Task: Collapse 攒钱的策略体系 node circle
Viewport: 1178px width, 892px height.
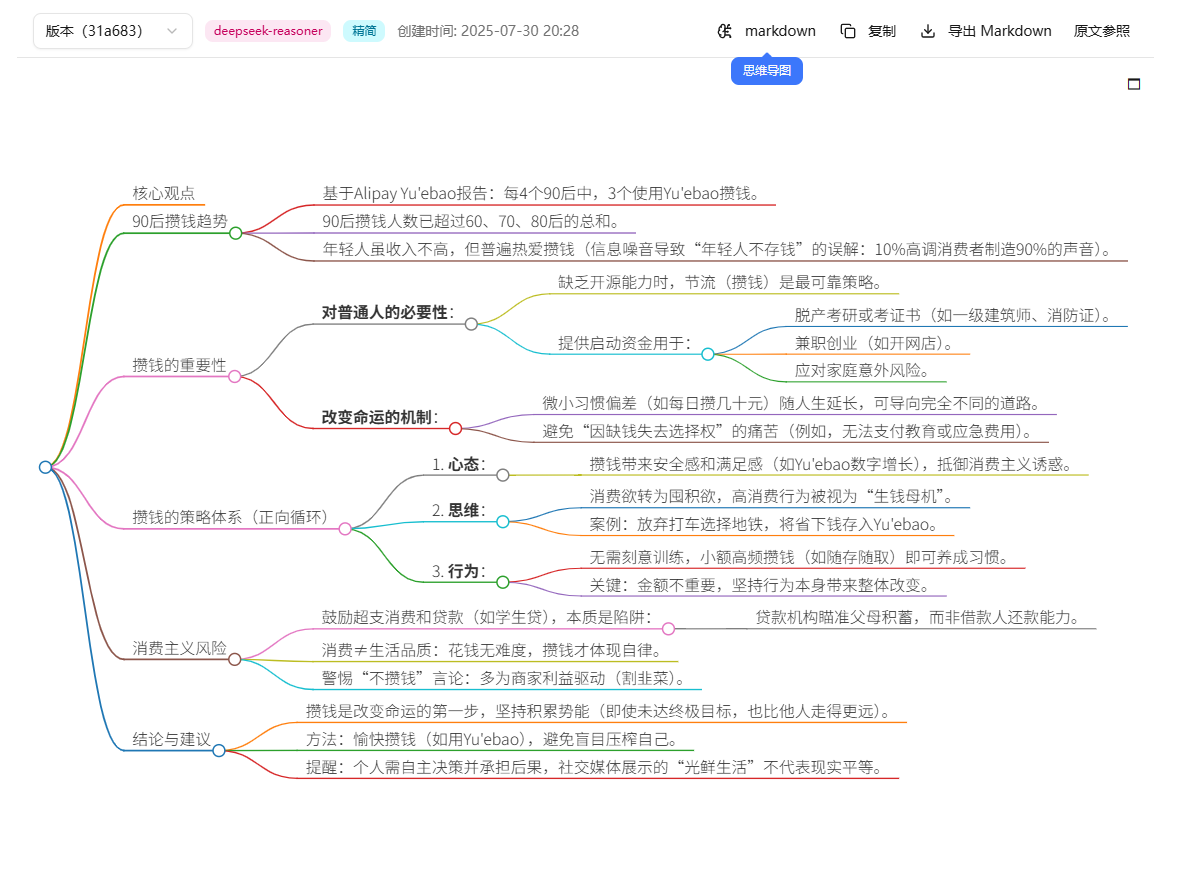Action: tap(345, 529)
